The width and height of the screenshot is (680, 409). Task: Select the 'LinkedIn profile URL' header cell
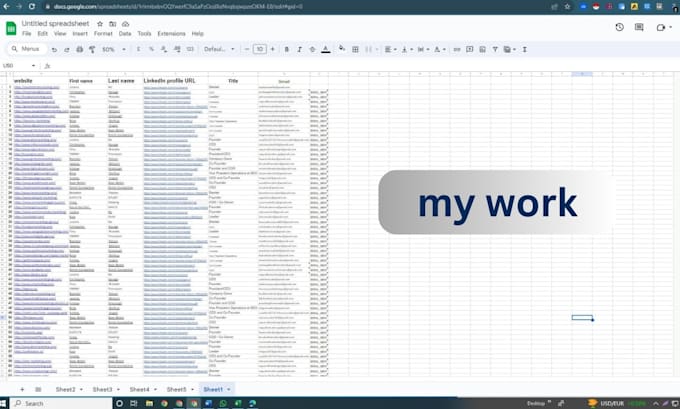point(175,81)
